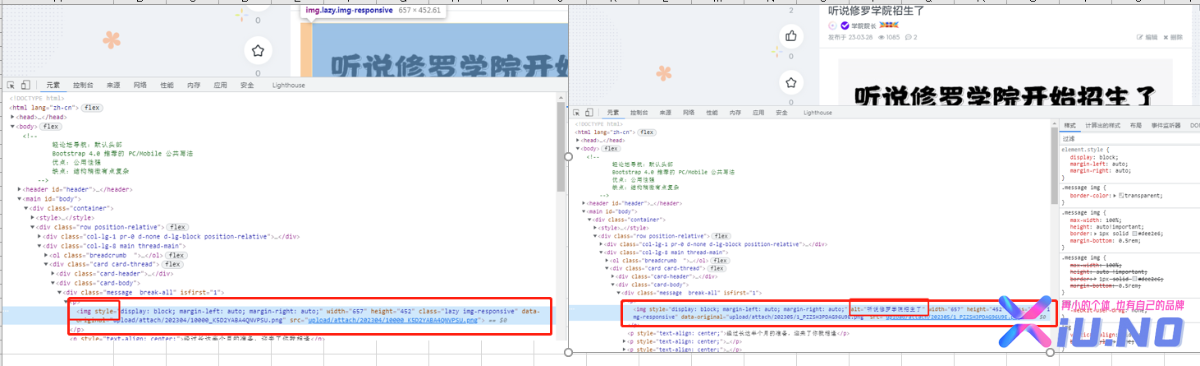Switch to 计算出的样式 tab in styles pane
Viewport: 1200px width, 366px height.
click(x=1102, y=125)
